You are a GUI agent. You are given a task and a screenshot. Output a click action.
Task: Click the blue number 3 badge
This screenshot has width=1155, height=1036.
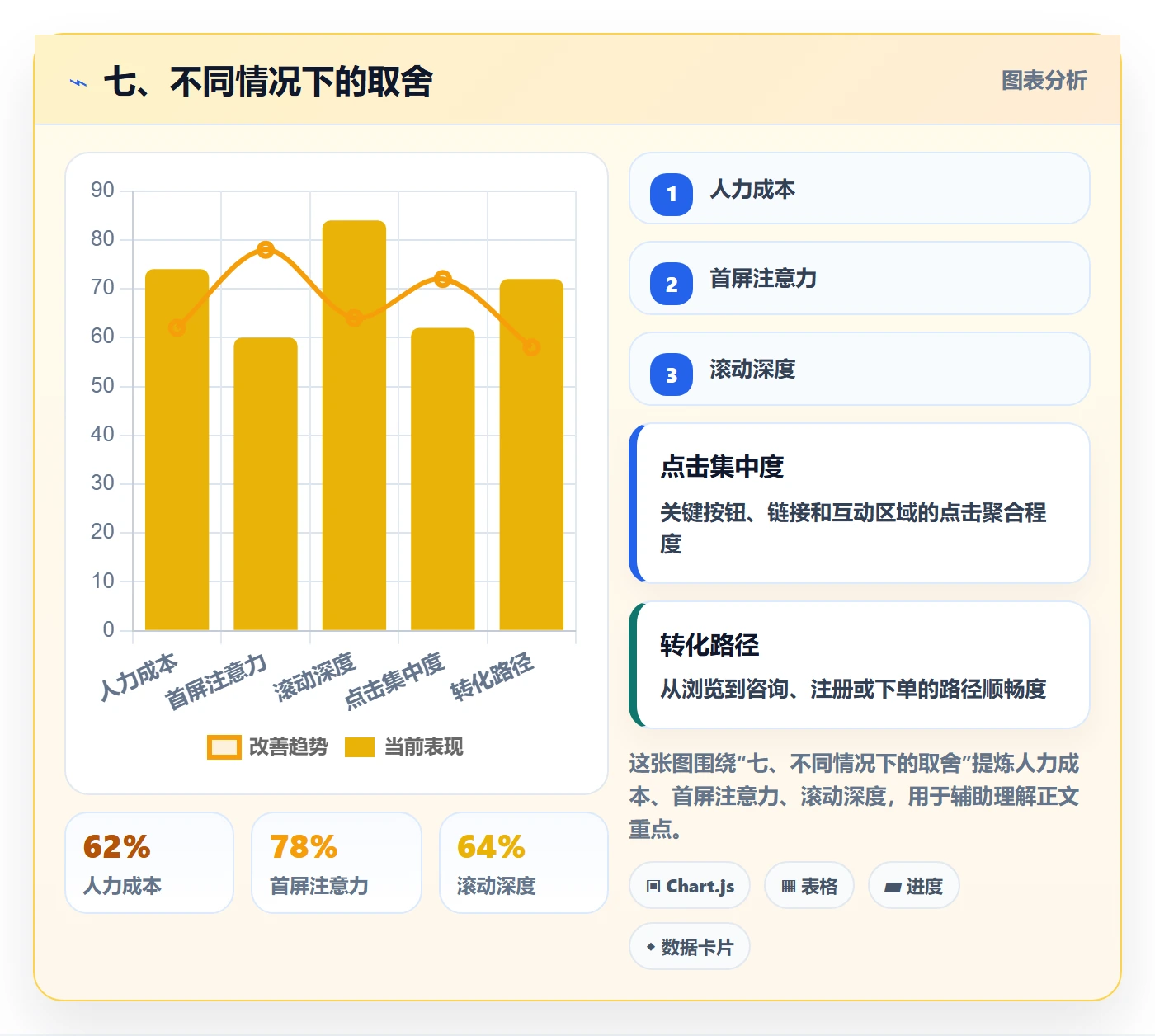point(672,374)
